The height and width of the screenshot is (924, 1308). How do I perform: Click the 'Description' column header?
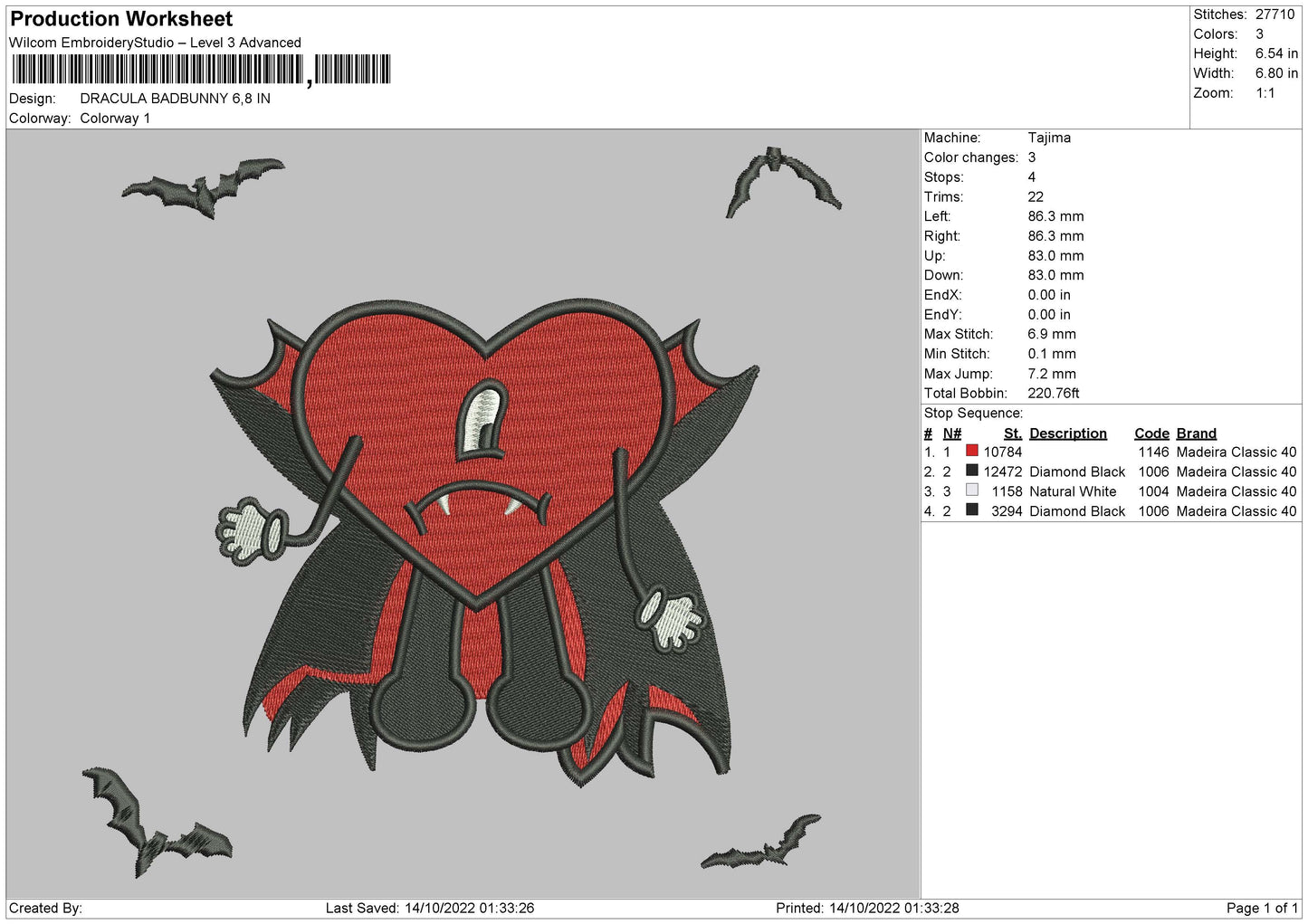pyautogui.click(x=1068, y=433)
